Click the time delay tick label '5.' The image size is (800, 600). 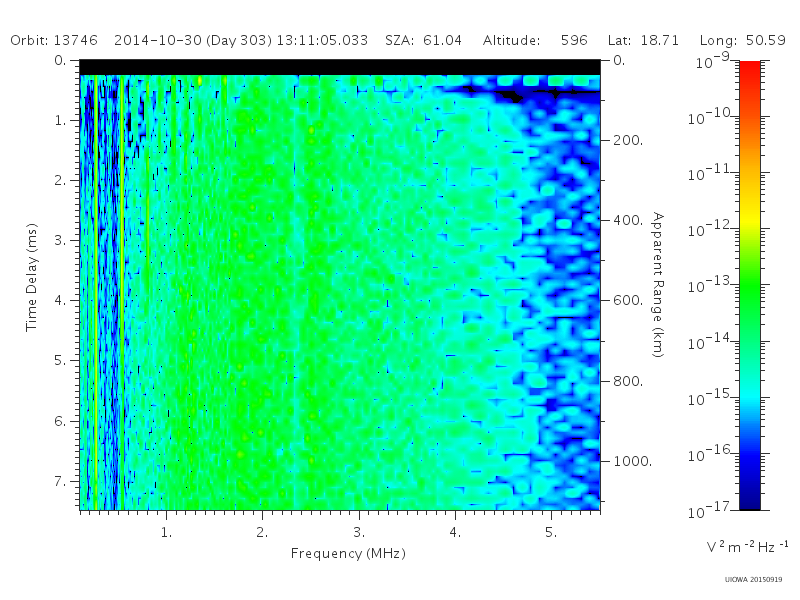pyautogui.click(x=60, y=360)
